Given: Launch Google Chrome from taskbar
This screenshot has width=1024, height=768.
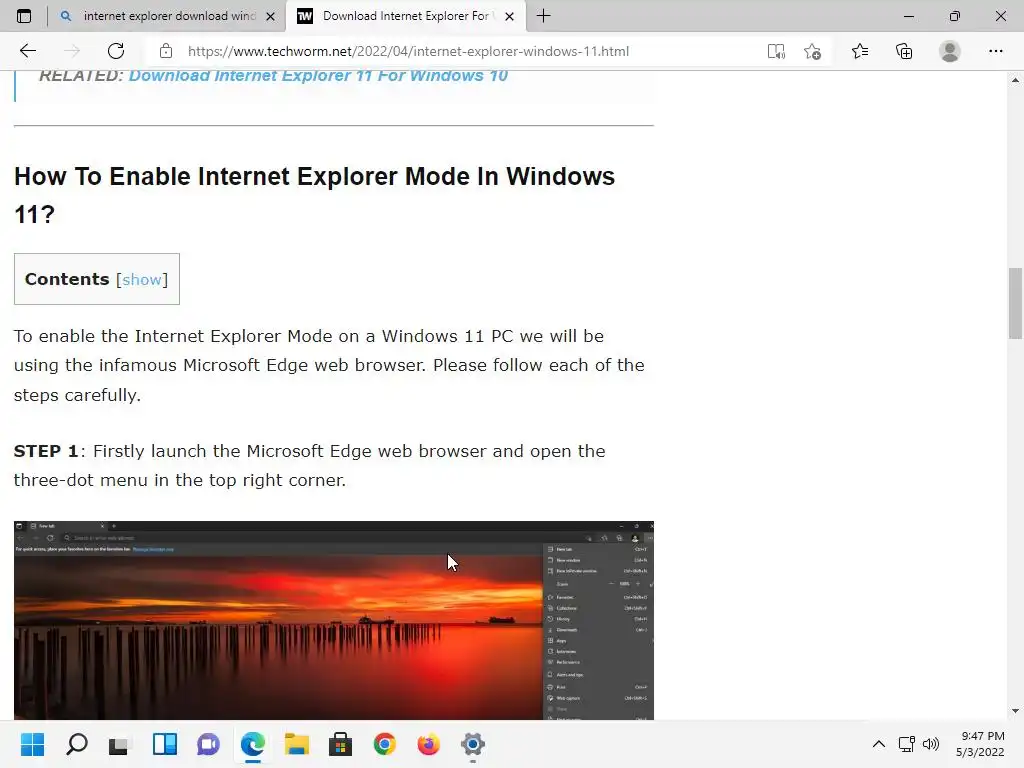Looking at the screenshot, I should point(385,744).
